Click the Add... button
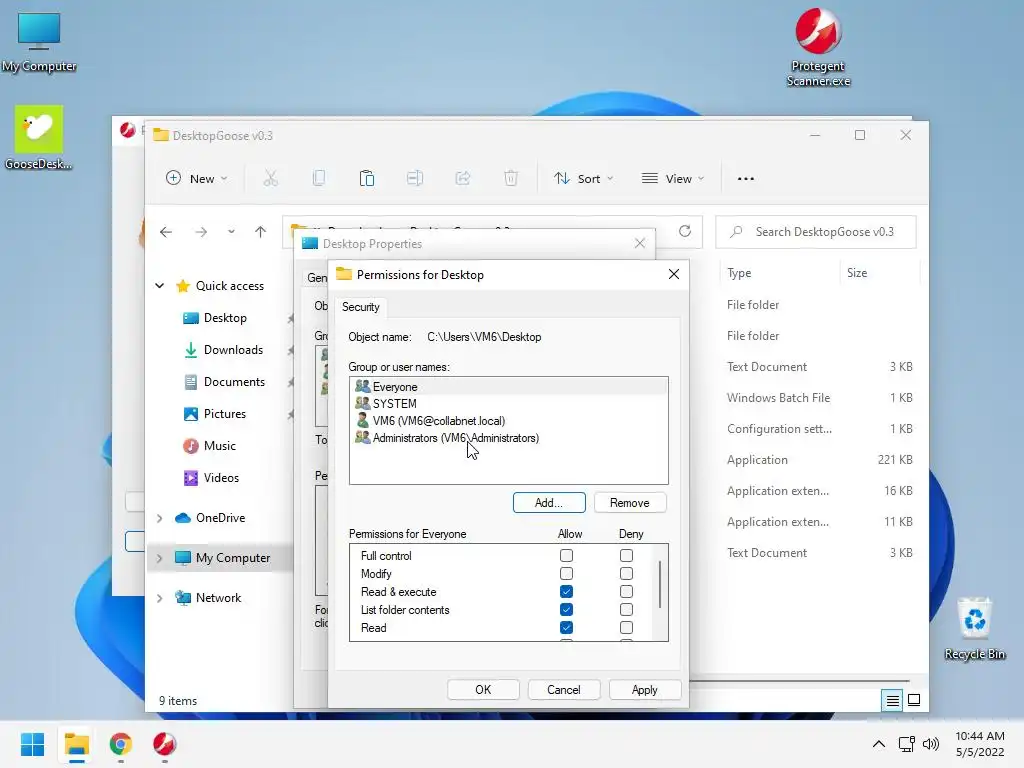1024x768 pixels. (549, 503)
